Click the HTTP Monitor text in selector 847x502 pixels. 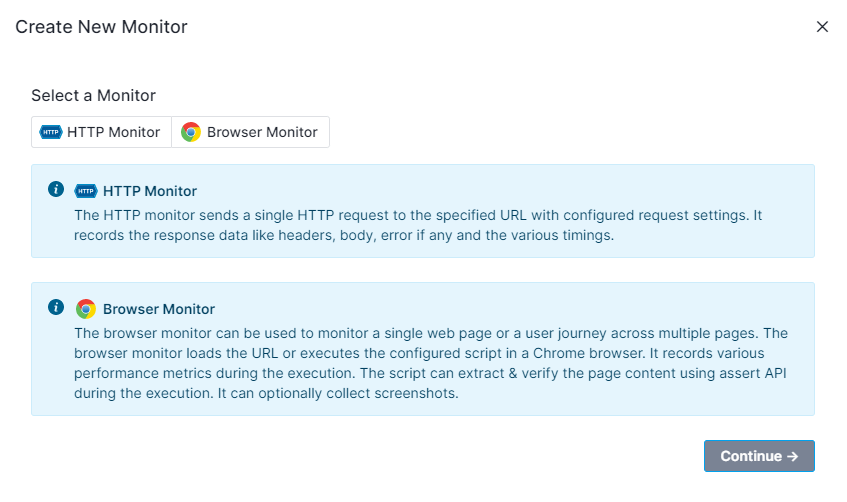point(113,132)
